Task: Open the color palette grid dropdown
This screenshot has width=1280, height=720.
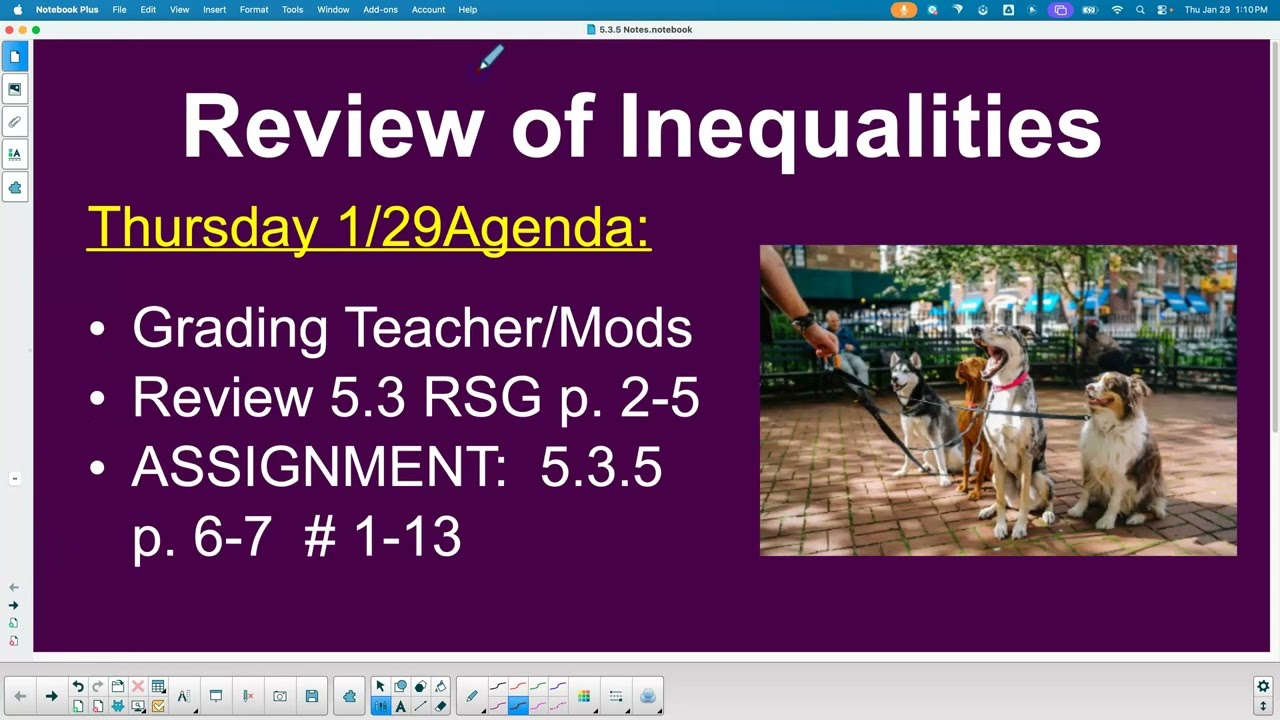Action: (584, 696)
